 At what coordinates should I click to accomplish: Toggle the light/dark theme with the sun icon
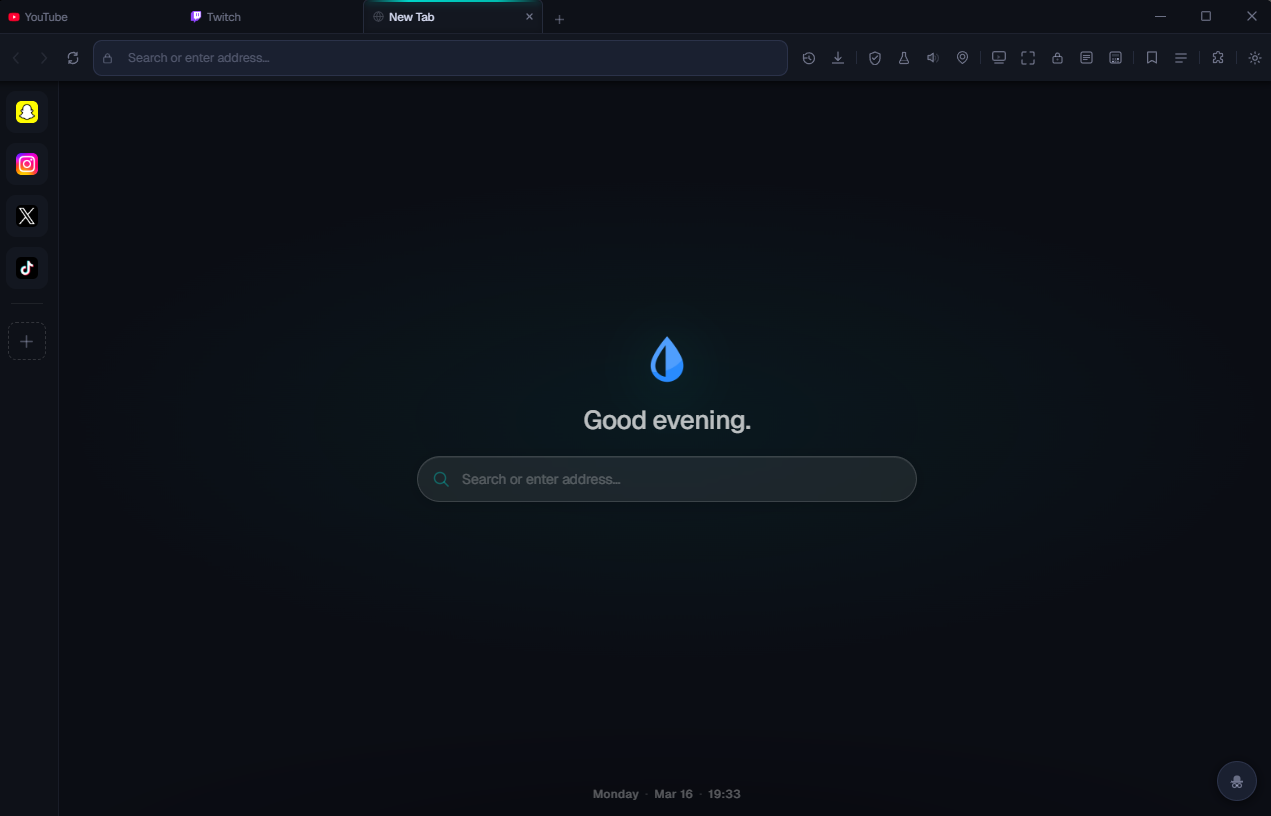[1254, 57]
